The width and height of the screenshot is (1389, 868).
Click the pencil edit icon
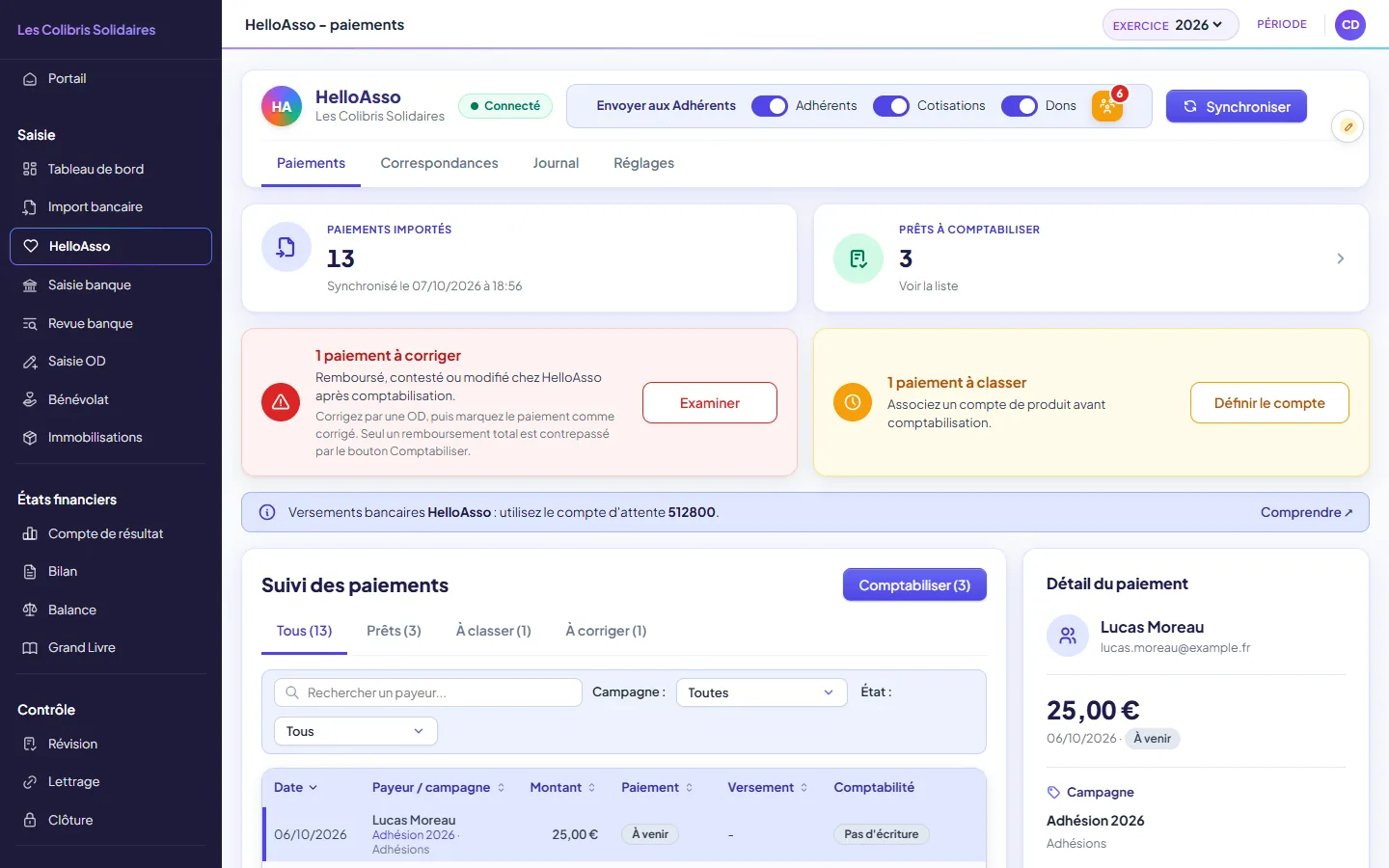[1348, 126]
